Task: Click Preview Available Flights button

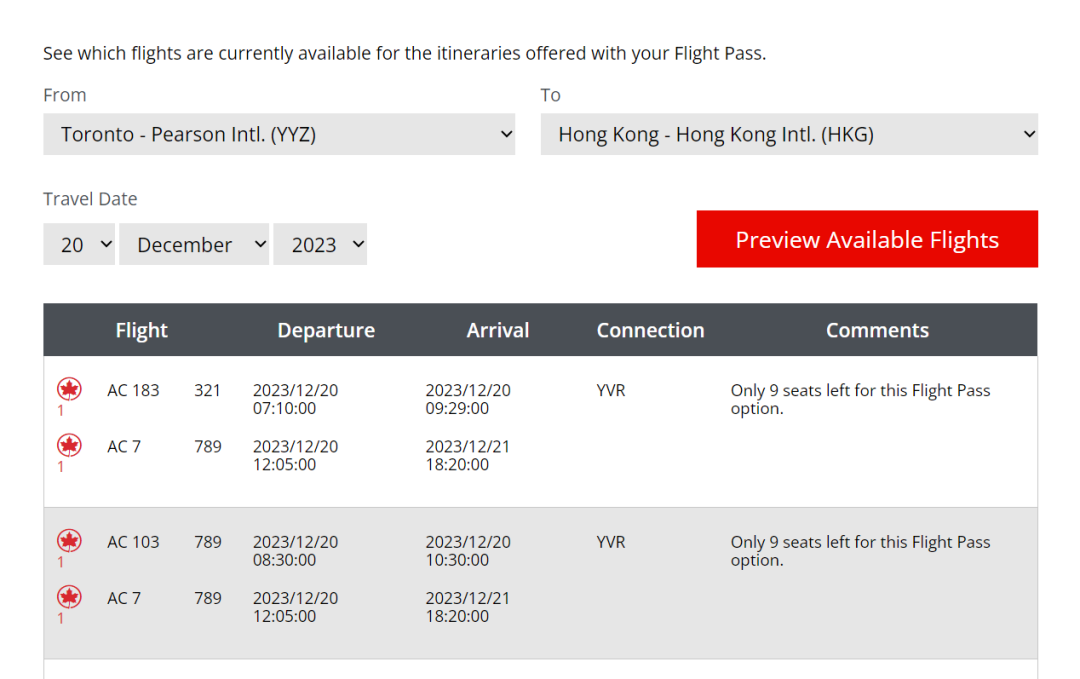Action: click(867, 239)
